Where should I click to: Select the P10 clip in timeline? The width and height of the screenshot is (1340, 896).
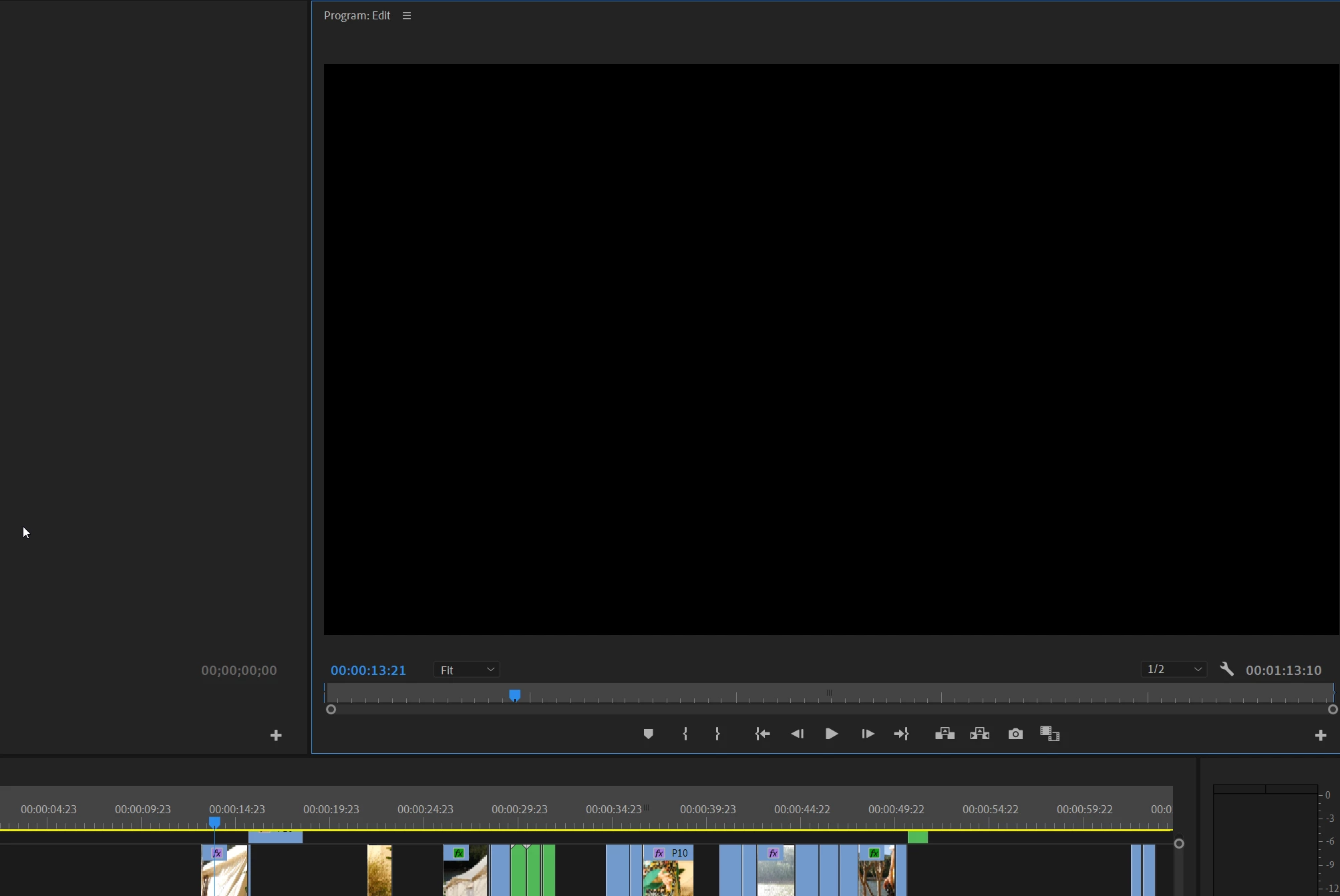pyautogui.click(x=669, y=871)
